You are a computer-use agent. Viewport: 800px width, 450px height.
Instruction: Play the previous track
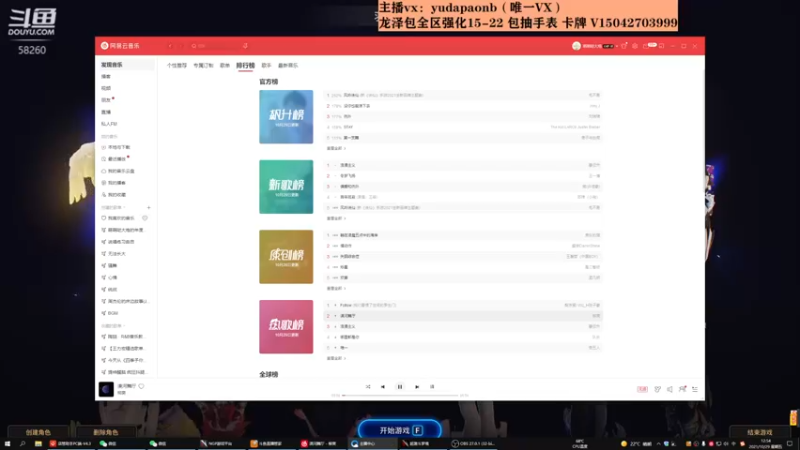pyautogui.click(x=383, y=387)
